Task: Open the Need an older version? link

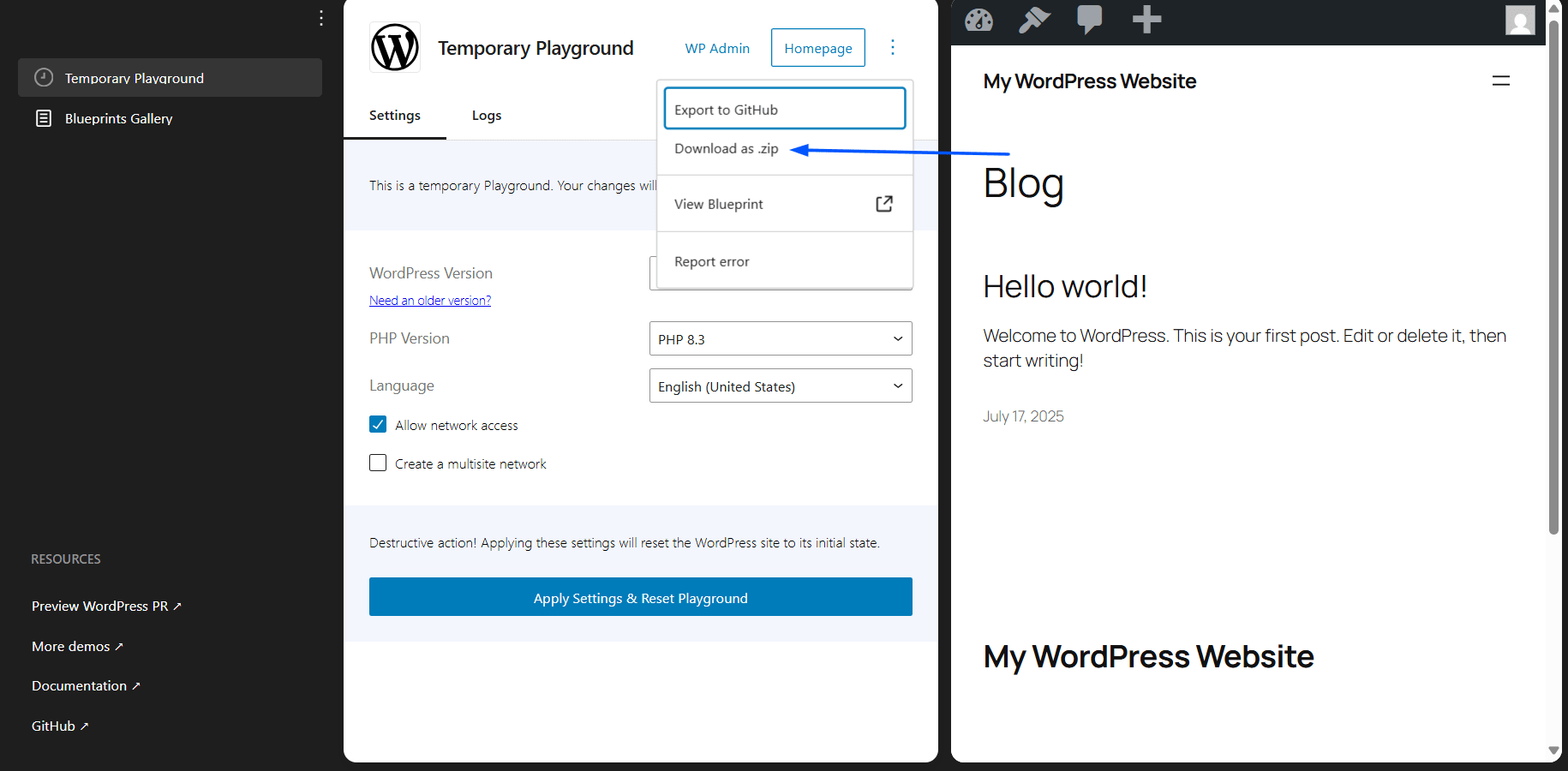Action: tap(430, 301)
